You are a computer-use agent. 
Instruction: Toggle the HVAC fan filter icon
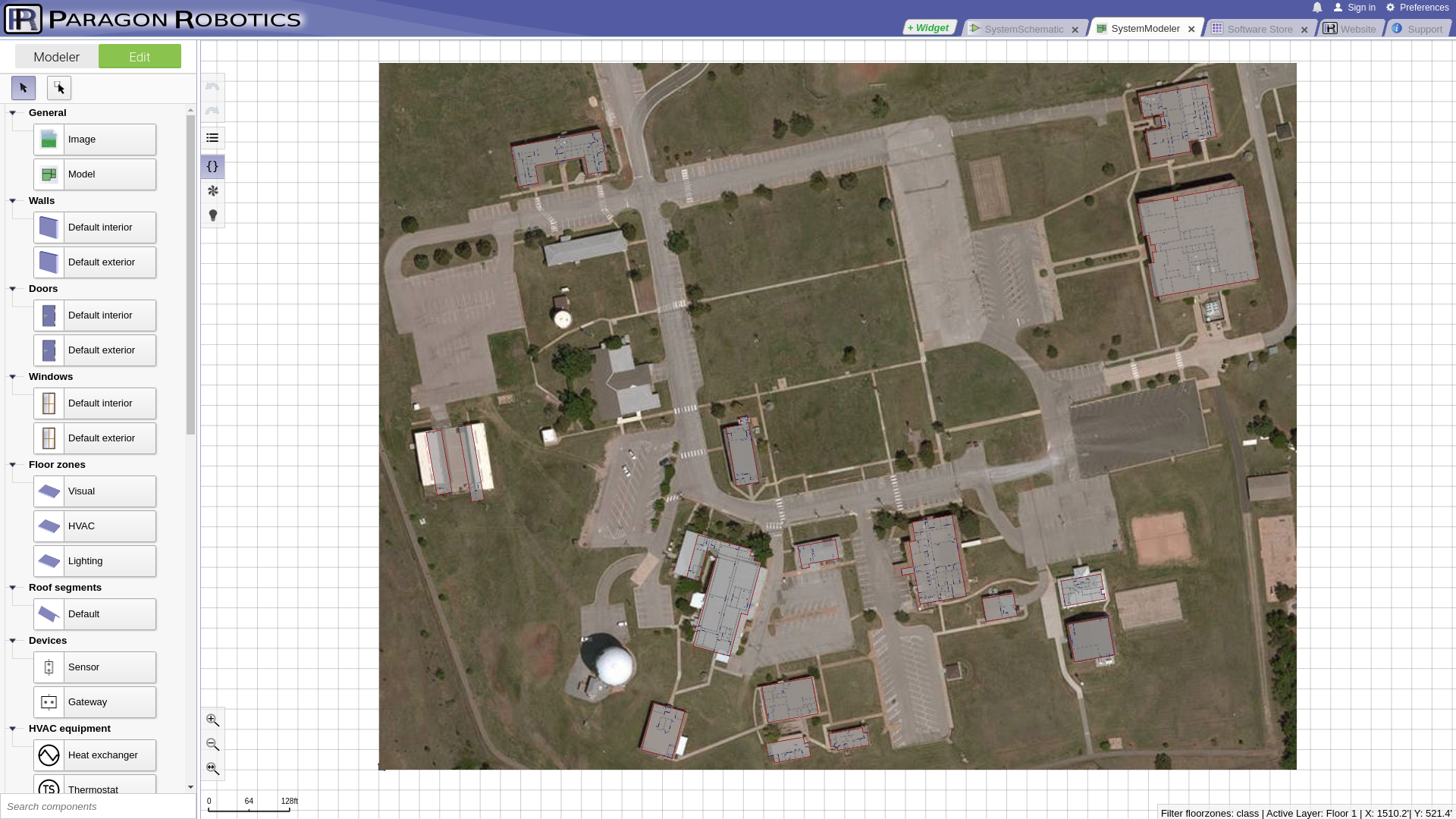pos(212,191)
